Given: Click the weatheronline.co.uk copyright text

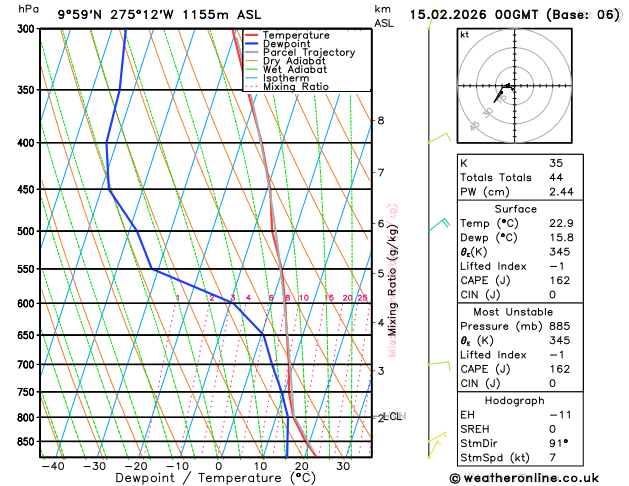Looking at the screenshot, I should pyautogui.click(x=524, y=478).
